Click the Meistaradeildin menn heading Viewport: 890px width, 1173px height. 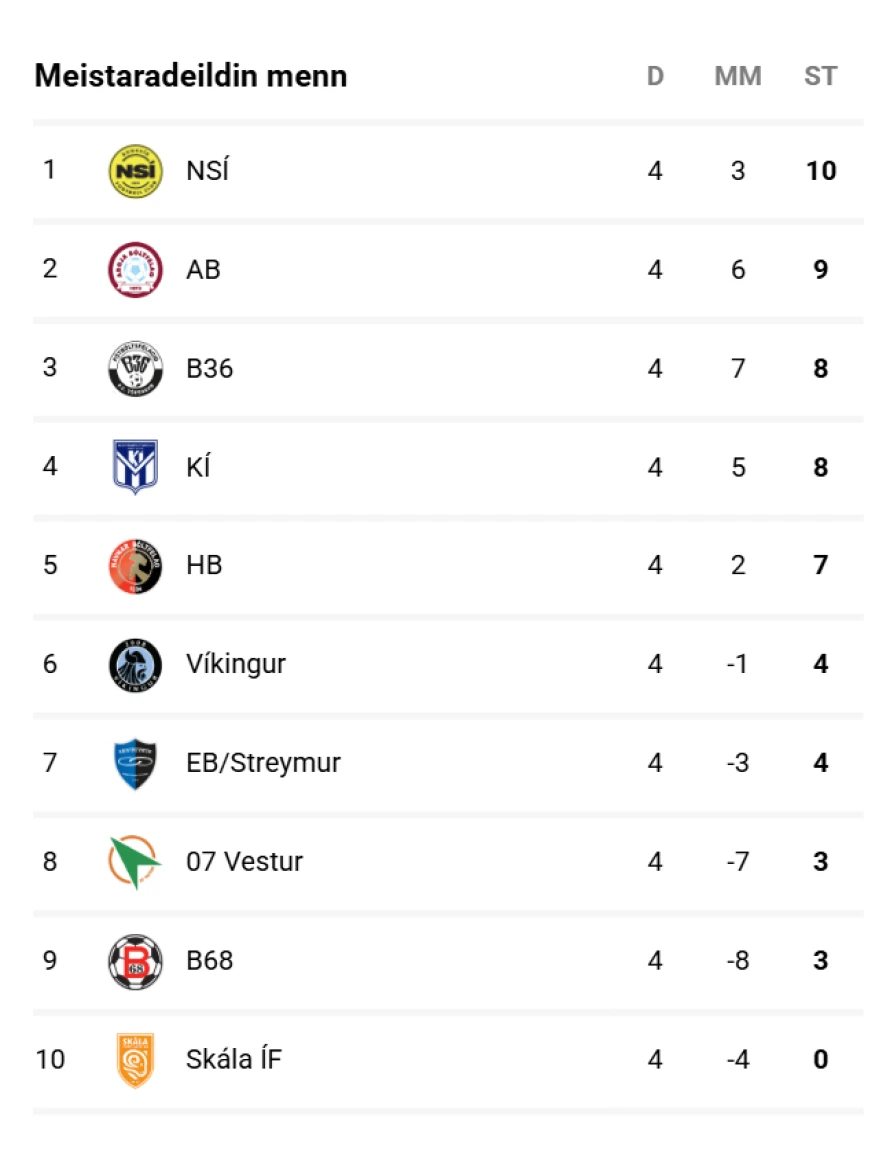coord(191,76)
